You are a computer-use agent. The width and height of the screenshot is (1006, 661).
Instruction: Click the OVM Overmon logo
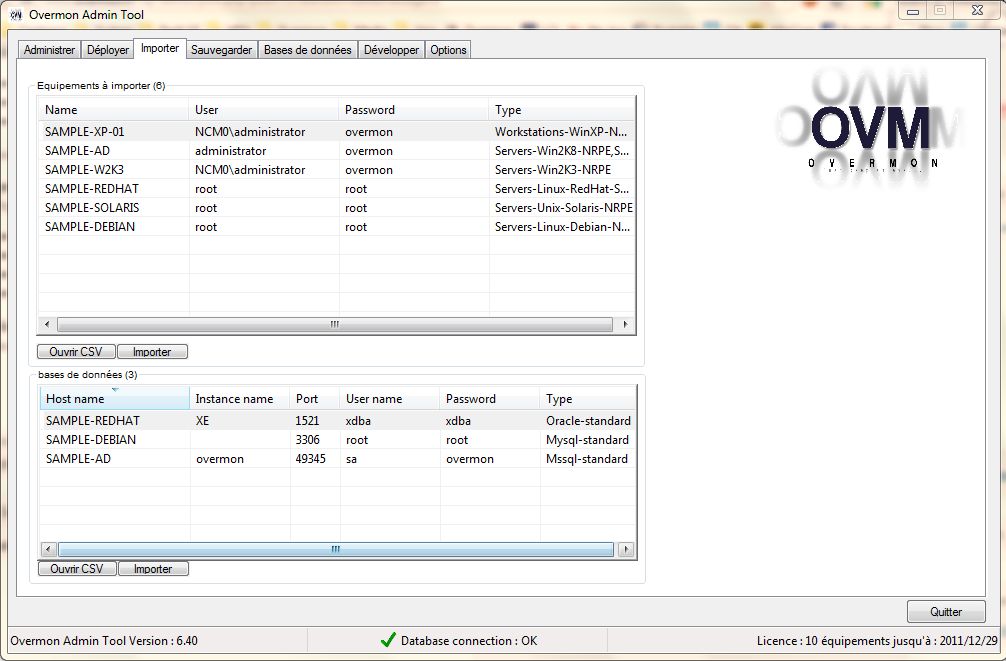click(872, 126)
